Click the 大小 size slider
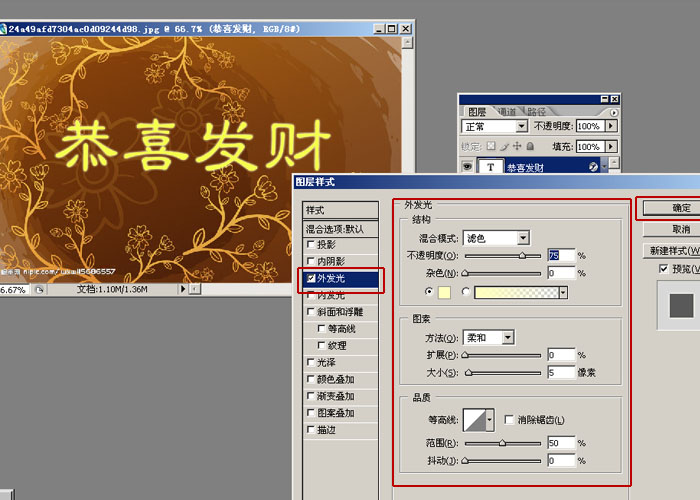This screenshot has width=700, height=500. 503,372
